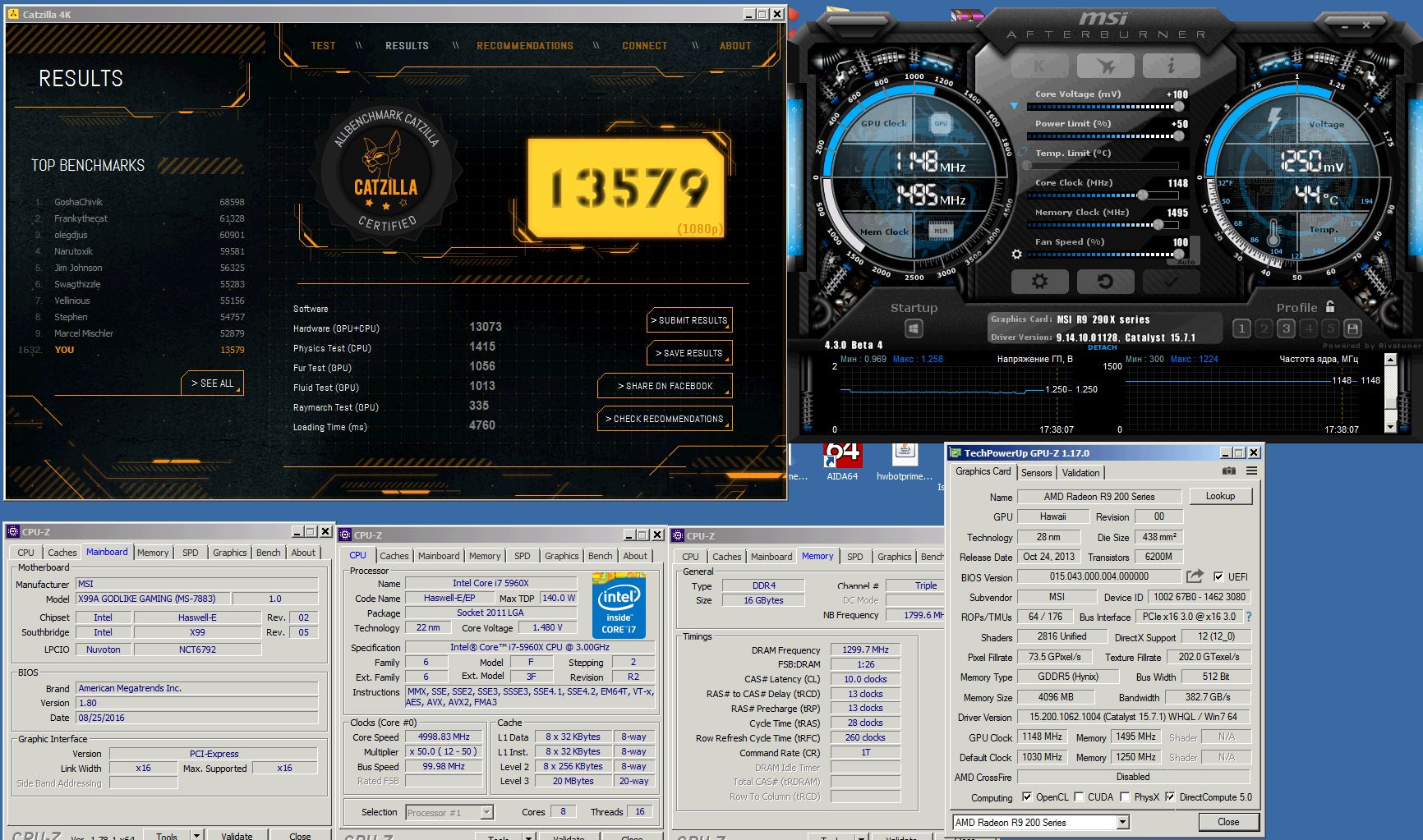Click Afterburner reset arrow button
Viewport: 1423px width, 840px height.
pos(1105,282)
